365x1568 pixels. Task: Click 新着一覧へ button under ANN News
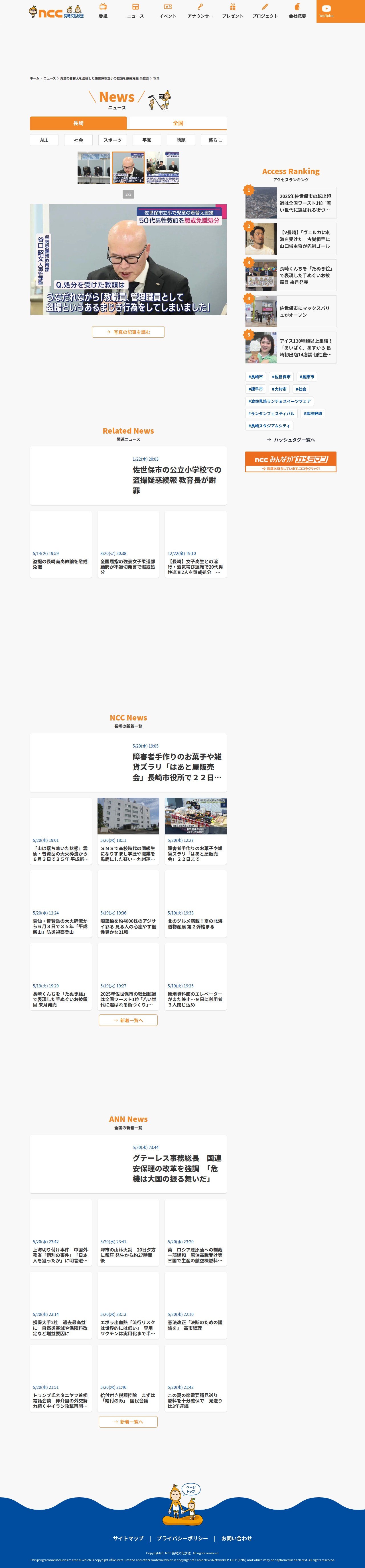[128, 1422]
